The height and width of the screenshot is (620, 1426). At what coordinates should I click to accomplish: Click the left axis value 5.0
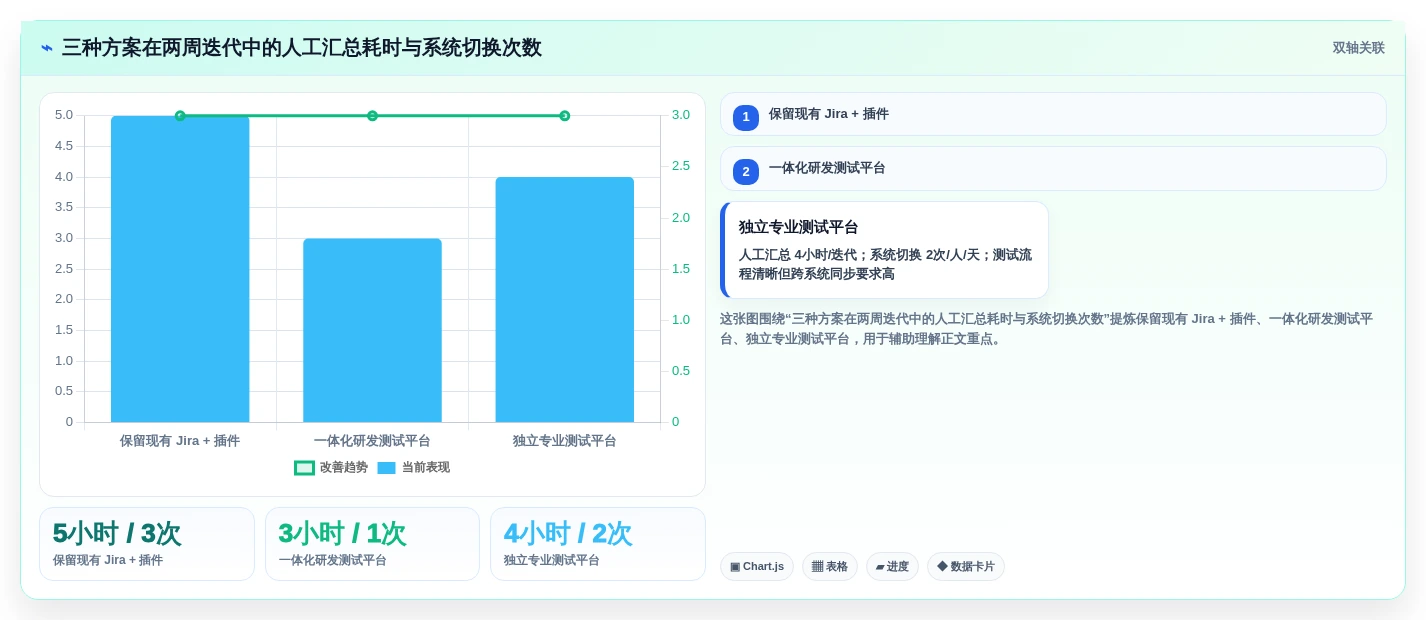(64, 115)
